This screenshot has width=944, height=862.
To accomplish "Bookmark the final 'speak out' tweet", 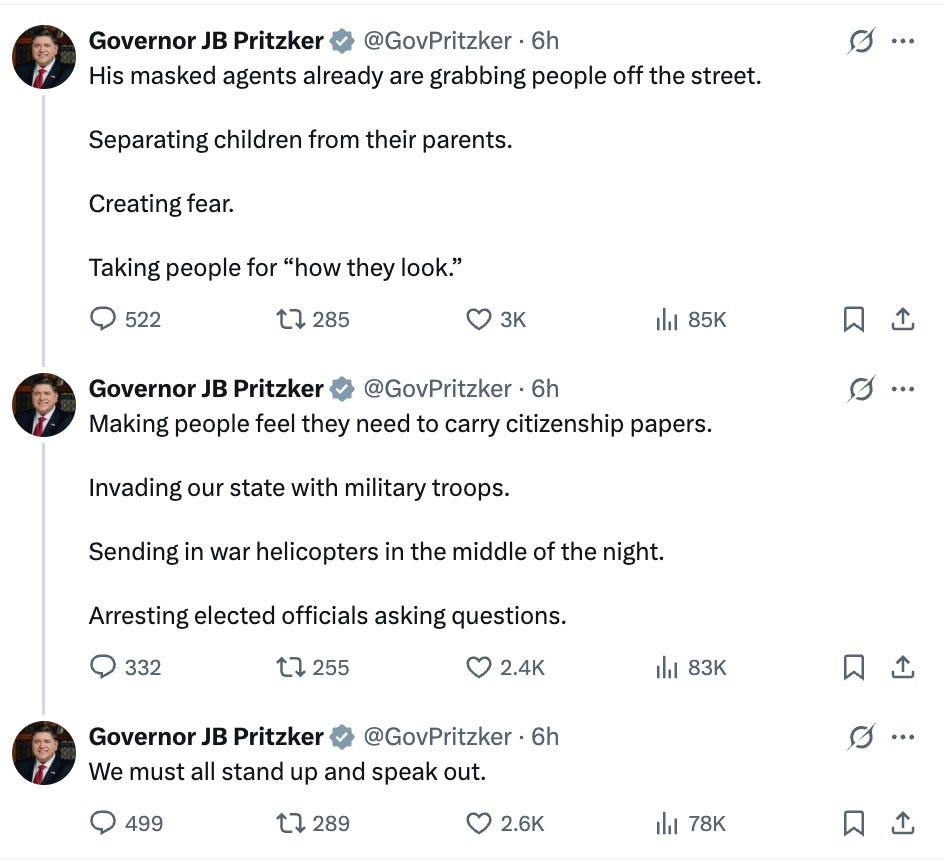I will click(x=854, y=823).
